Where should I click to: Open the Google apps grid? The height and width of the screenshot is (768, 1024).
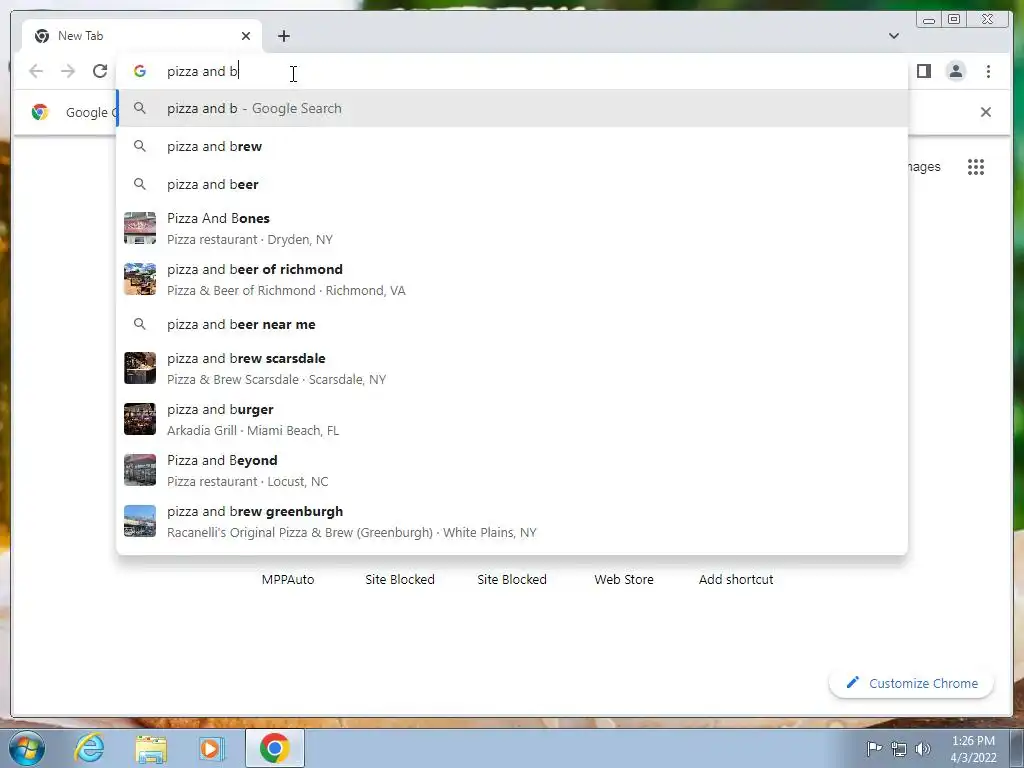pyautogui.click(x=976, y=167)
